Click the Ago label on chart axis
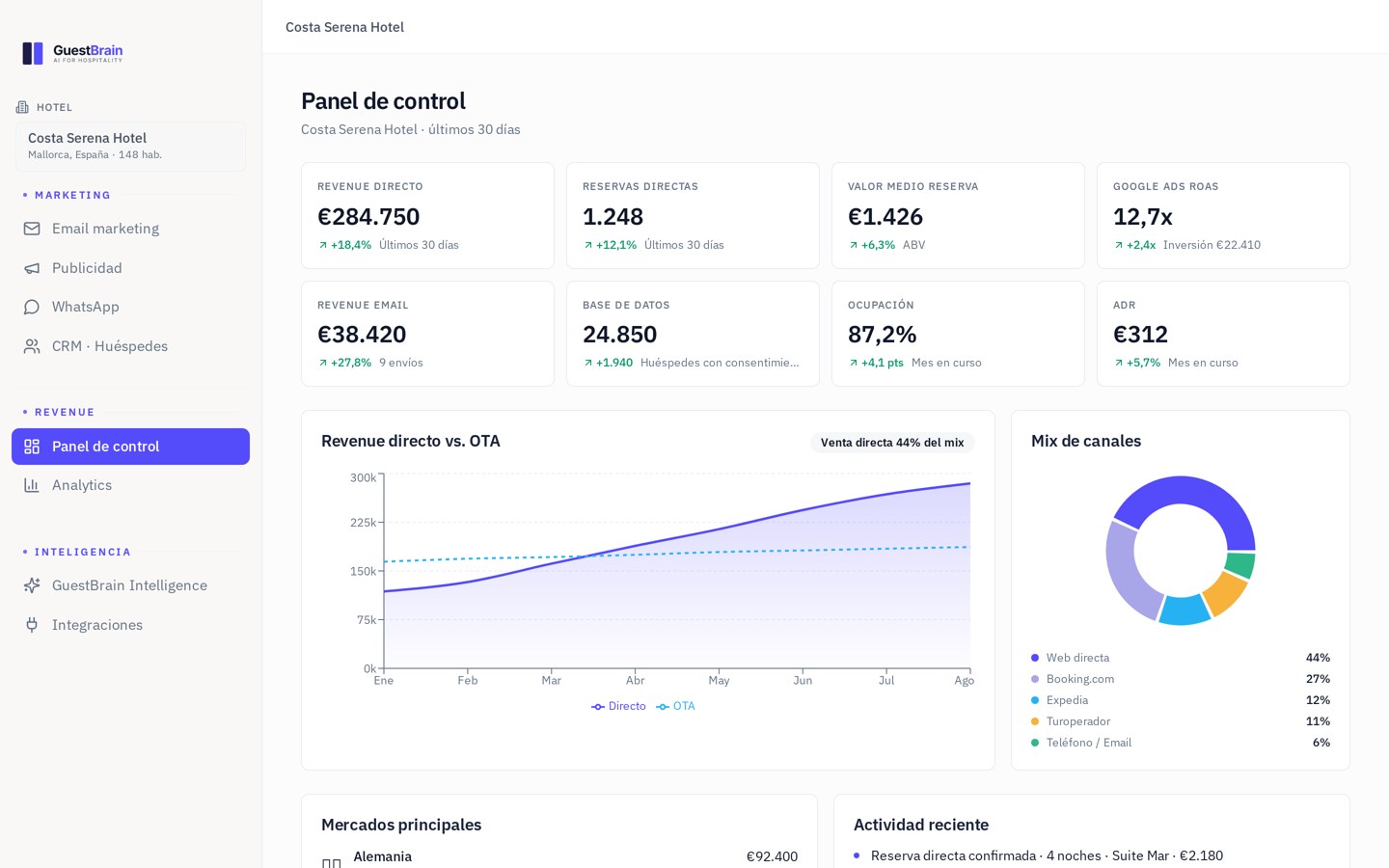The width and height of the screenshot is (1389, 868). pos(964,681)
